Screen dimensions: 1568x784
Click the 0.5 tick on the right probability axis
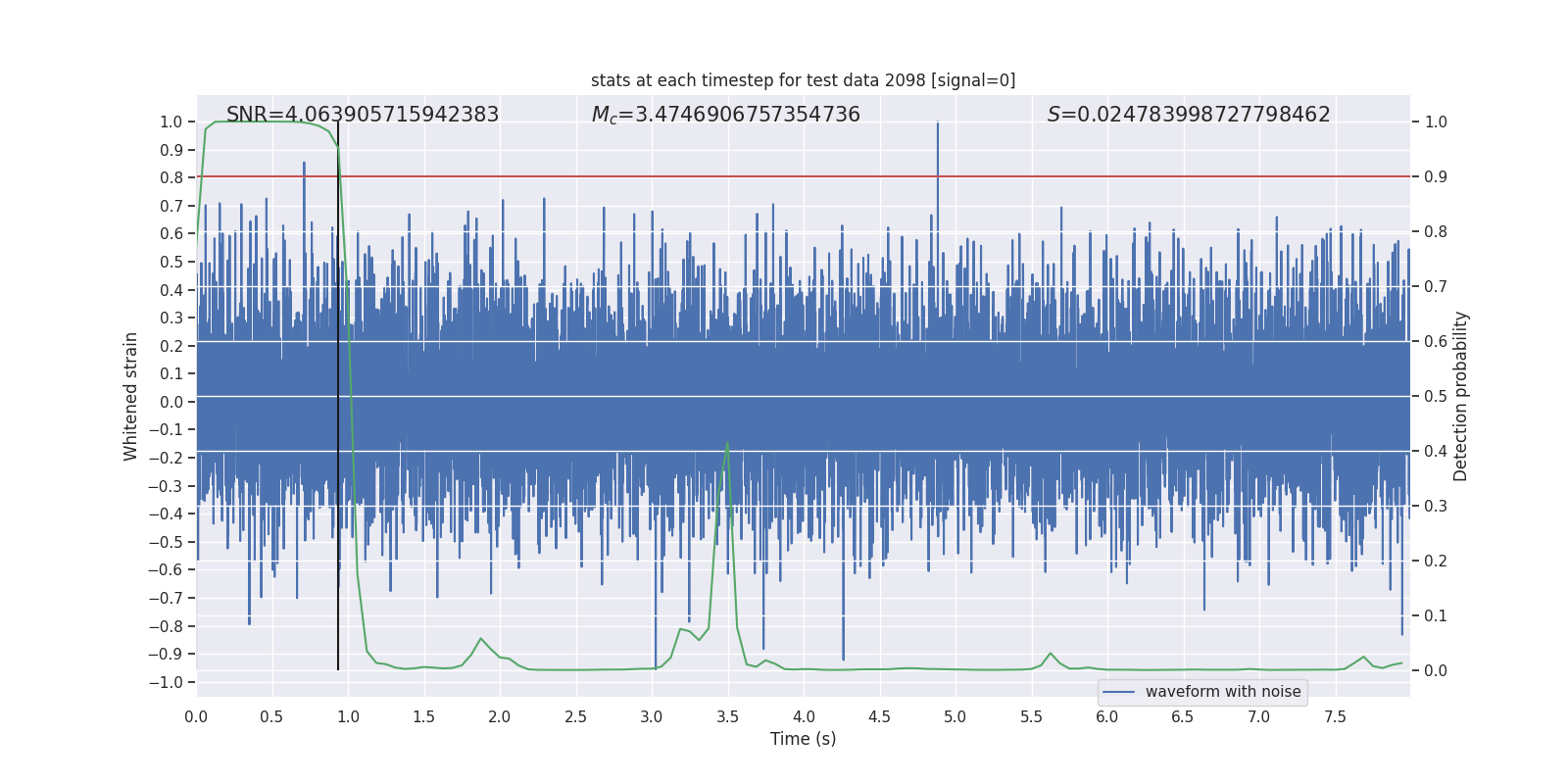1436,397
